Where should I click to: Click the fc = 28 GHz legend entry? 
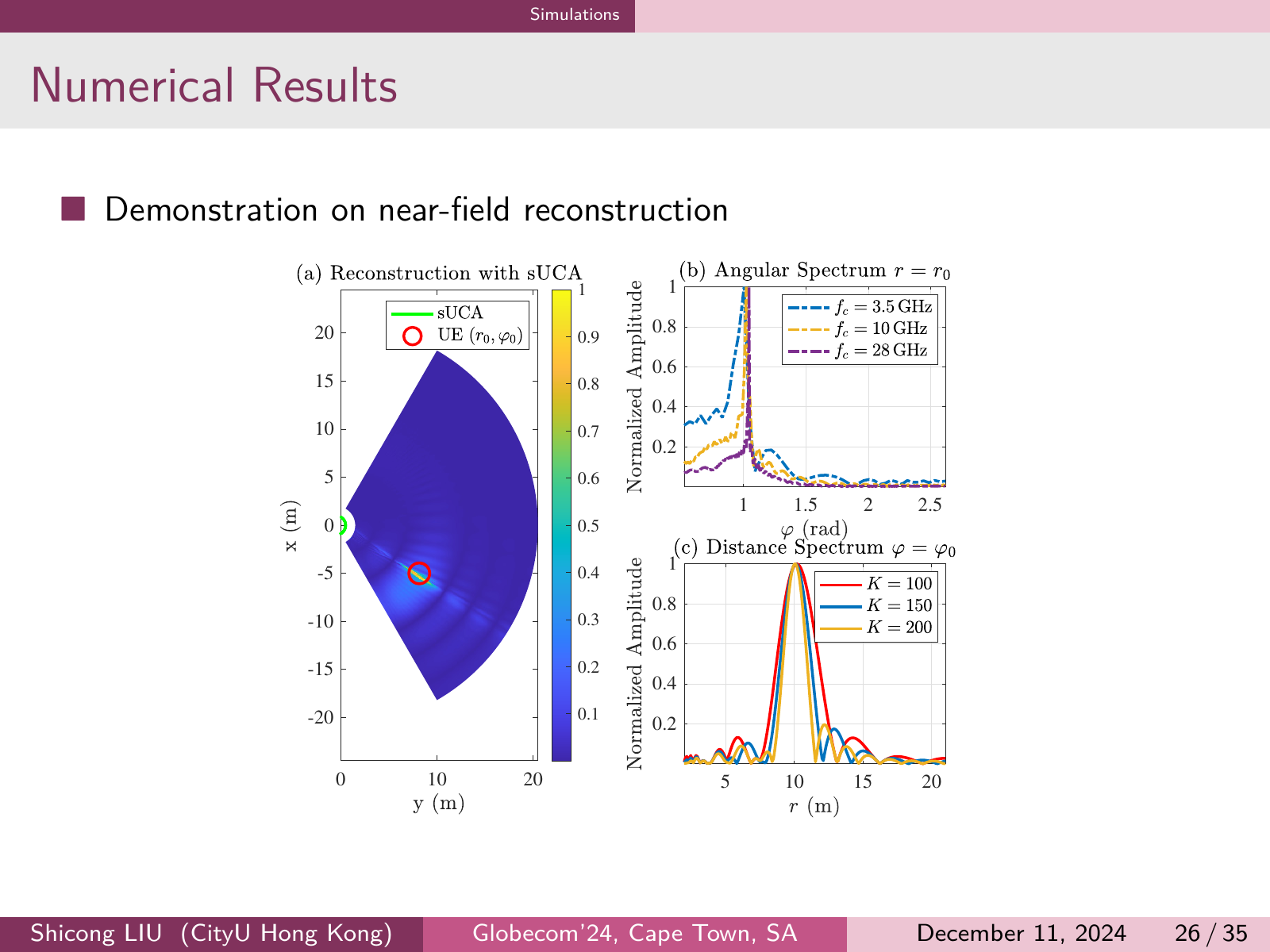pyautogui.click(x=857, y=351)
